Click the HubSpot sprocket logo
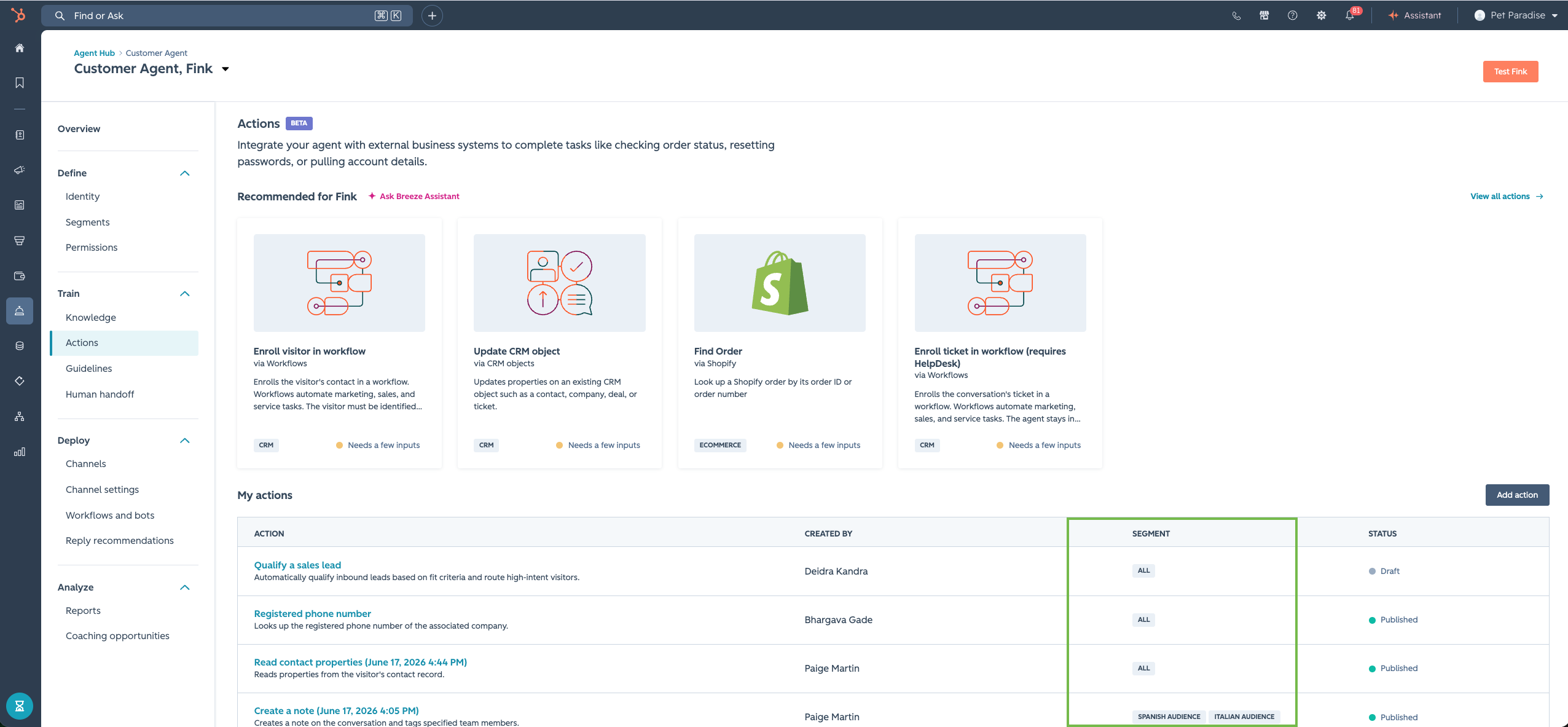The height and width of the screenshot is (727, 1568). click(x=19, y=15)
